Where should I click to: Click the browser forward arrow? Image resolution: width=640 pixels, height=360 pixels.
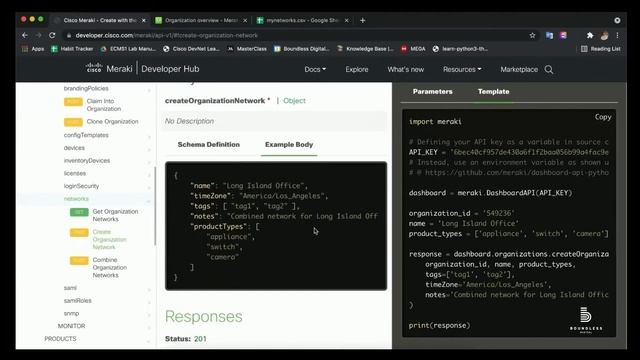point(38,36)
